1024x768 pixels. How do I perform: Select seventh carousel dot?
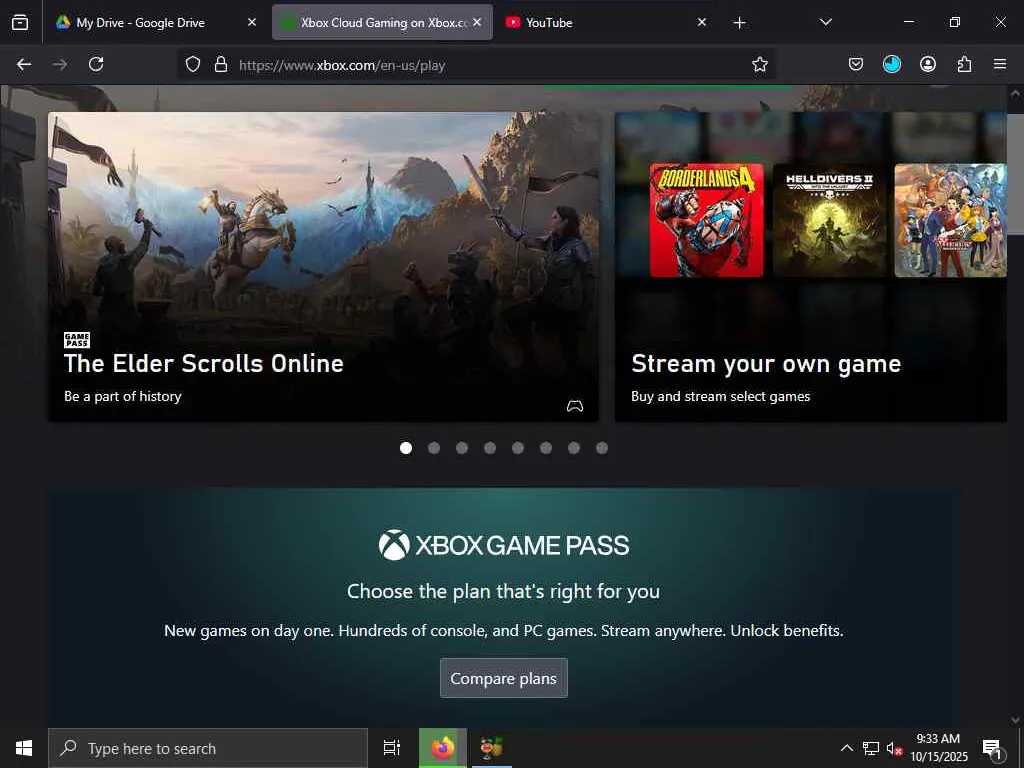[x=574, y=448]
